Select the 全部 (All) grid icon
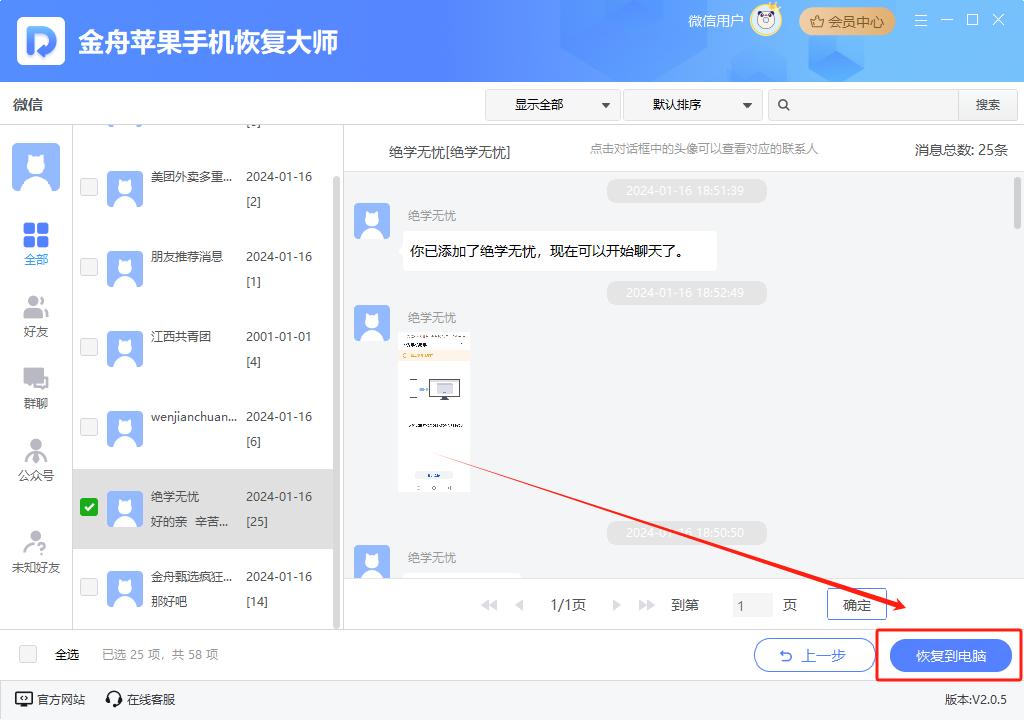1024x720 pixels. coord(36,238)
